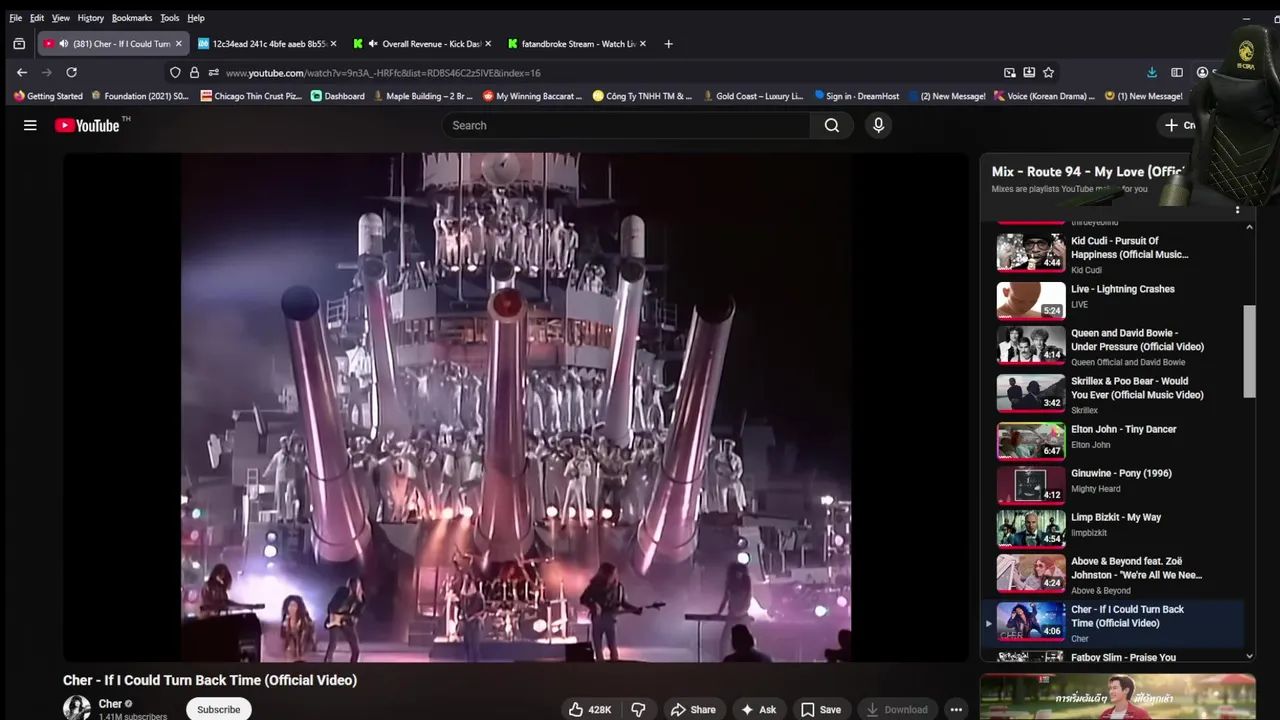Toggle the browser sidebar icon
The image size is (1280, 720).
pos(1177,72)
